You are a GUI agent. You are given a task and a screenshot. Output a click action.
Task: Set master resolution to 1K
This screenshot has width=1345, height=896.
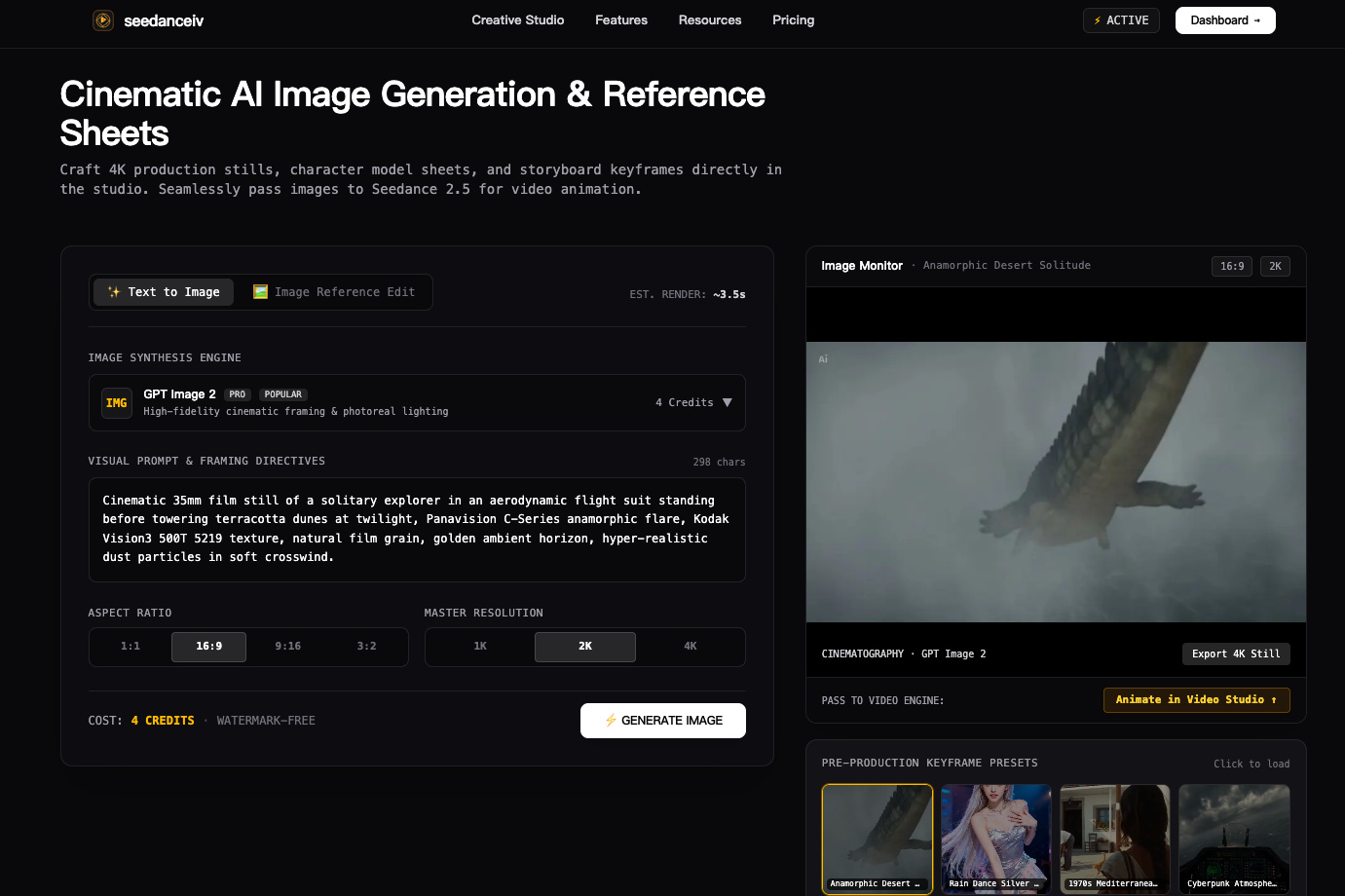coord(480,647)
